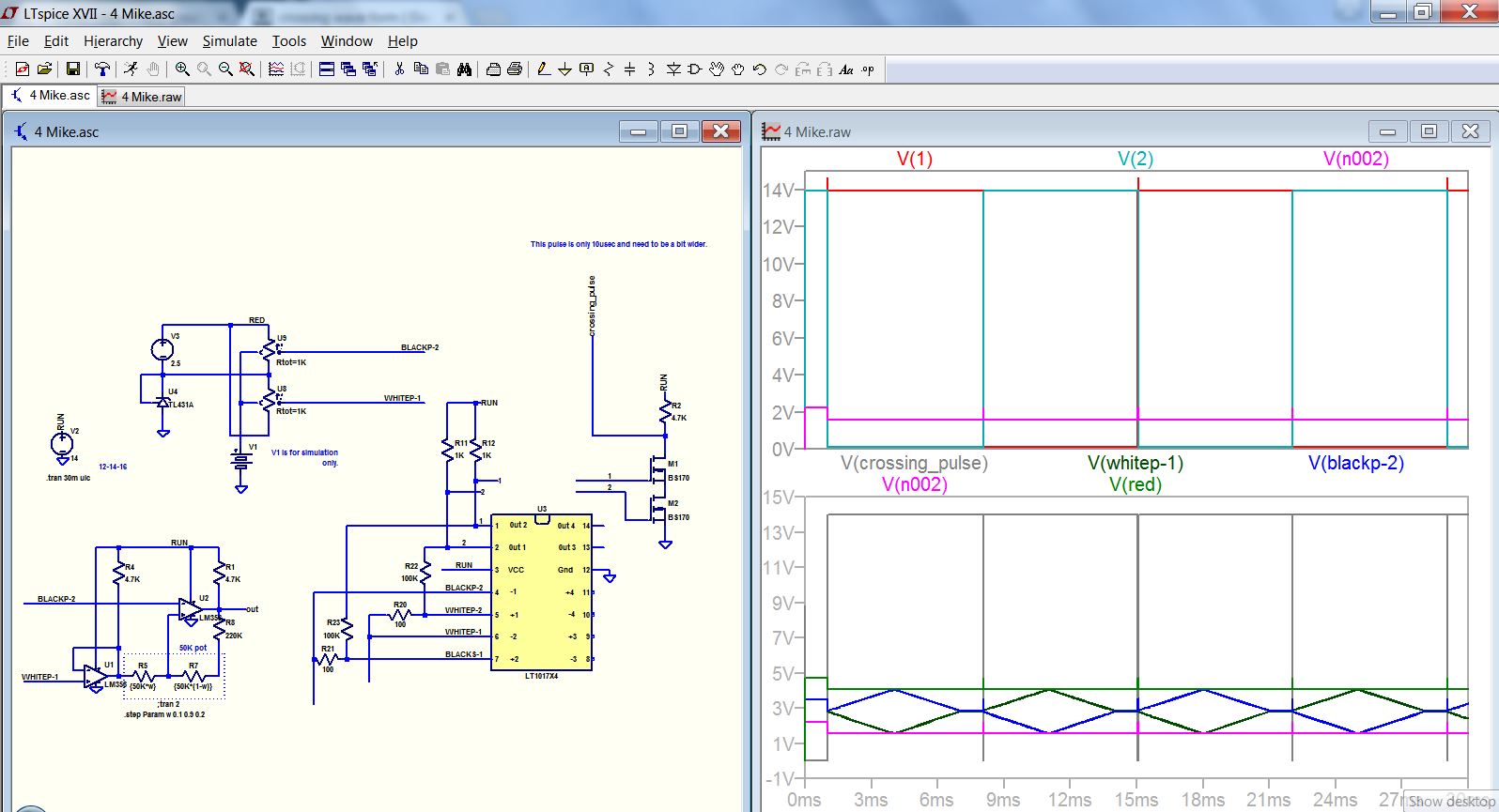Open the View menu
1499x812 pixels.
(x=172, y=41)
